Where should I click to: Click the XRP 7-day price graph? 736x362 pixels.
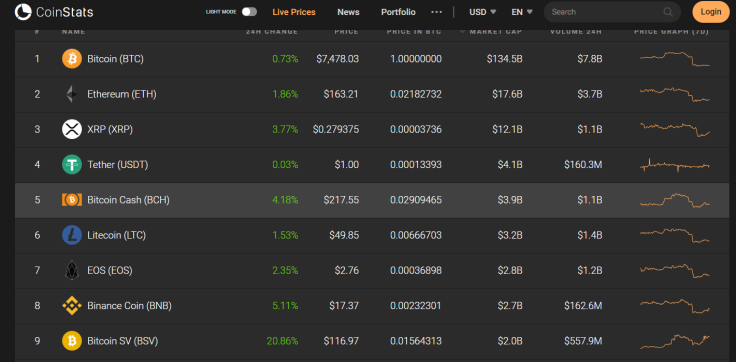(675, 129)
